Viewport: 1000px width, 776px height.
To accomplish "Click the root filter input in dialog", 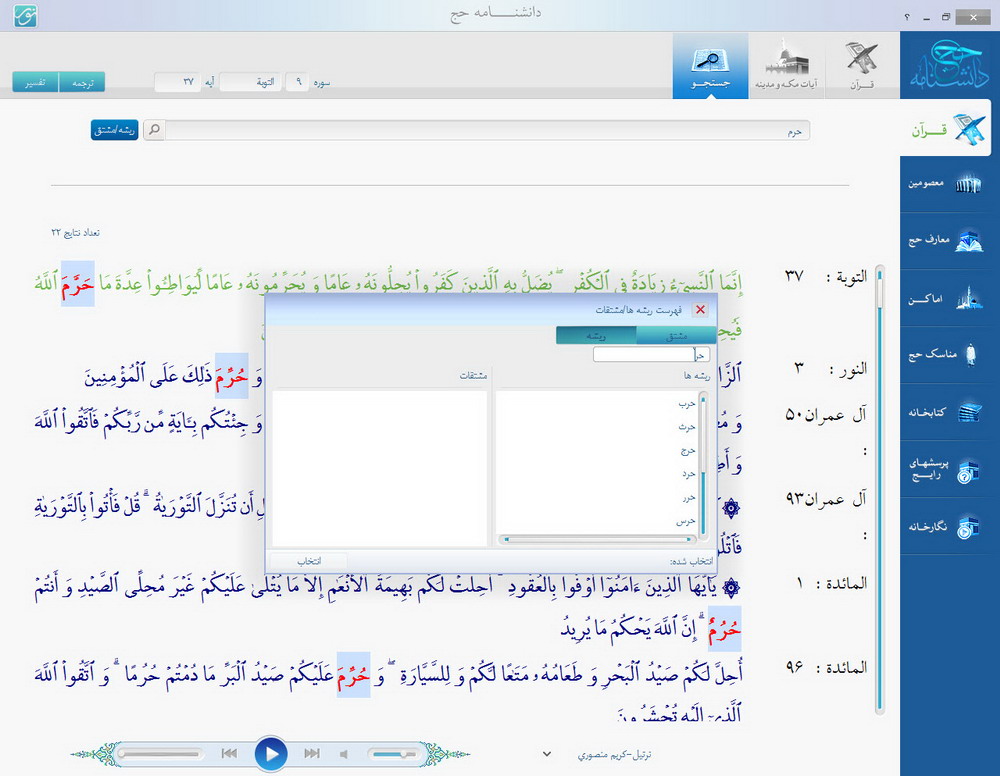I will 651,355.
